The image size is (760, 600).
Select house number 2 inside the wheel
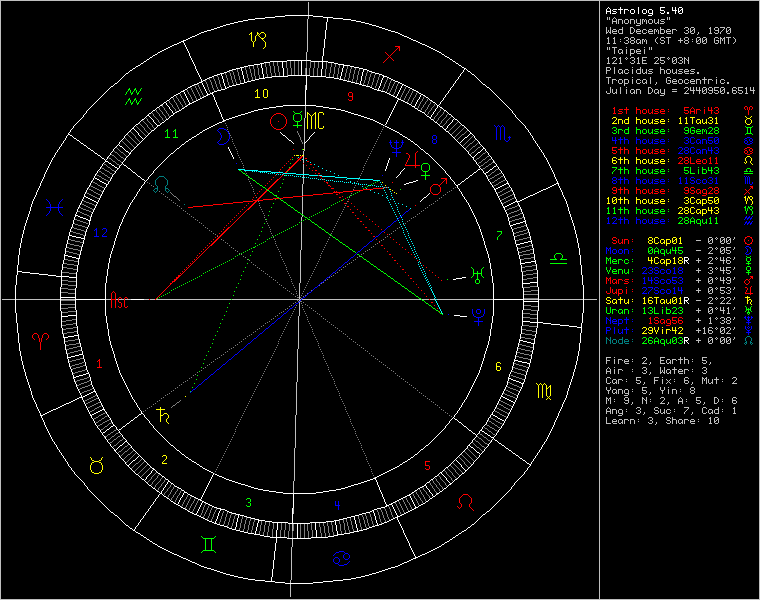click(x=164, y=459)
